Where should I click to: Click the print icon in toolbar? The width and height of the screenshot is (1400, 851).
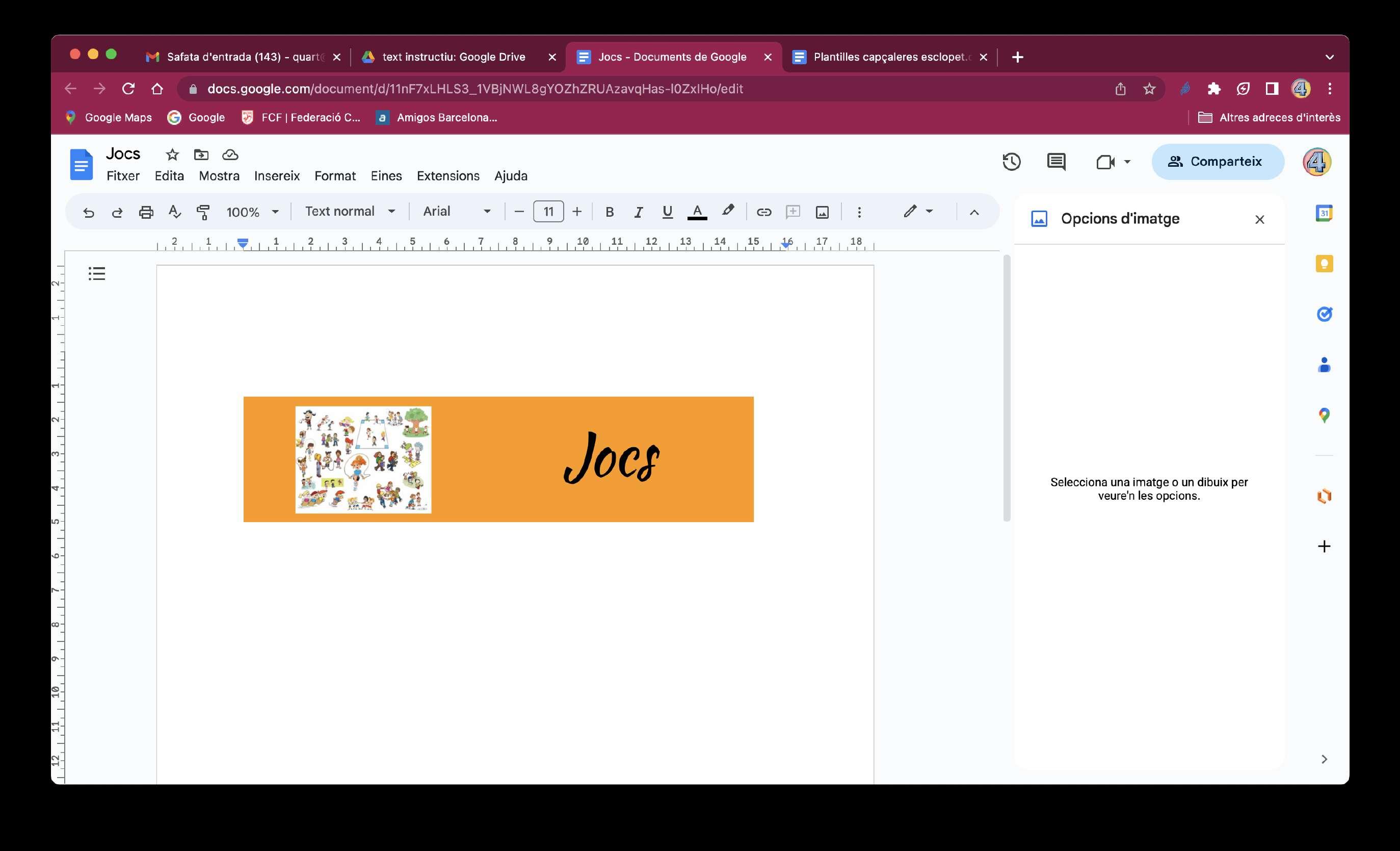point(146,212)
